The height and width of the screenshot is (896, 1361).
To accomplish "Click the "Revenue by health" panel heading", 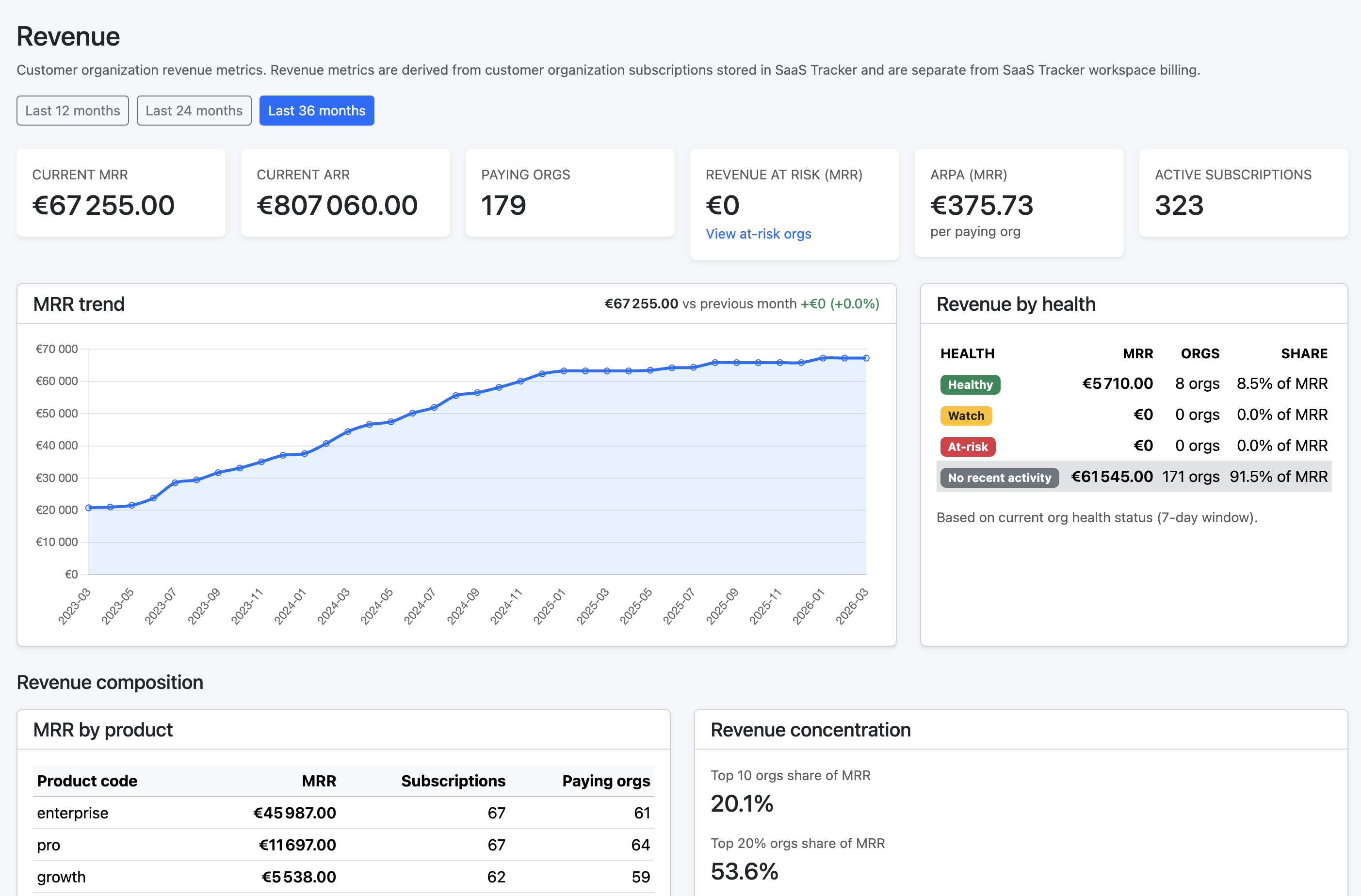I will pyautogui.click(x=1016, y=304).
